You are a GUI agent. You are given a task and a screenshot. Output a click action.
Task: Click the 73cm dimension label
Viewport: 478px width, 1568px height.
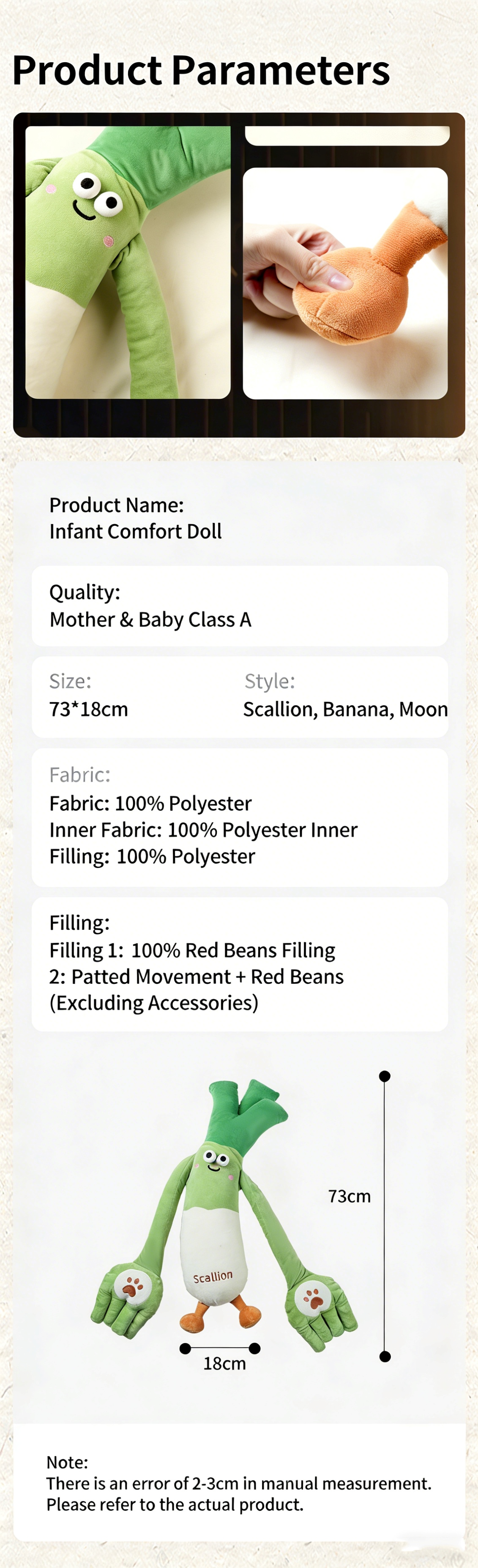point(349,1196)
